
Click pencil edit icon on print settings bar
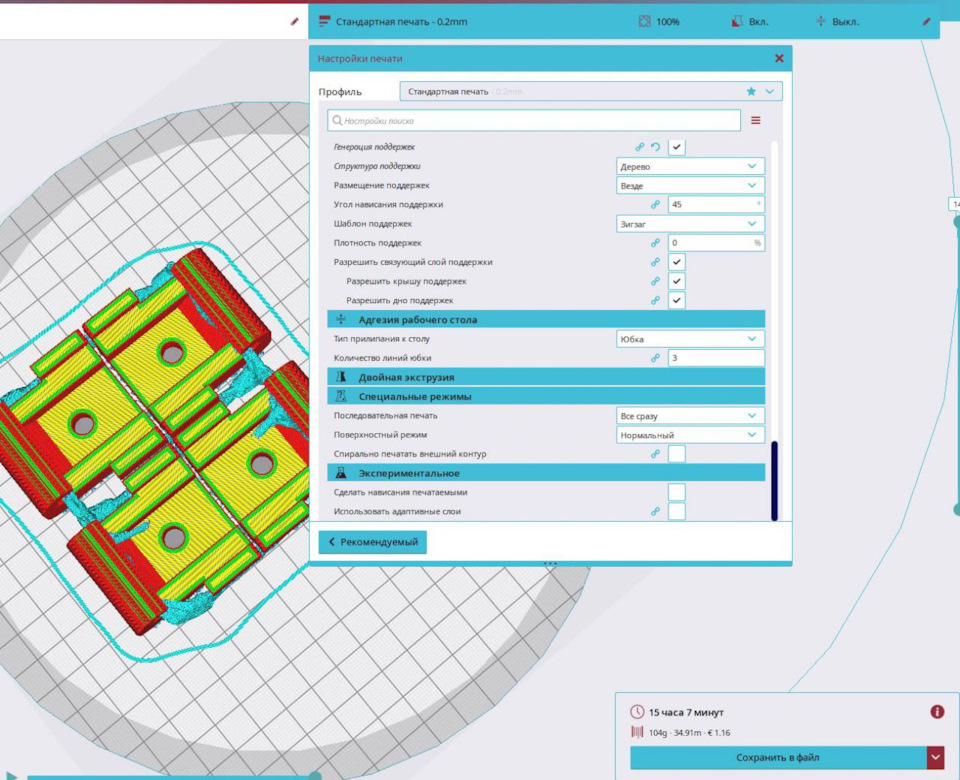click(x=927, y=21)
